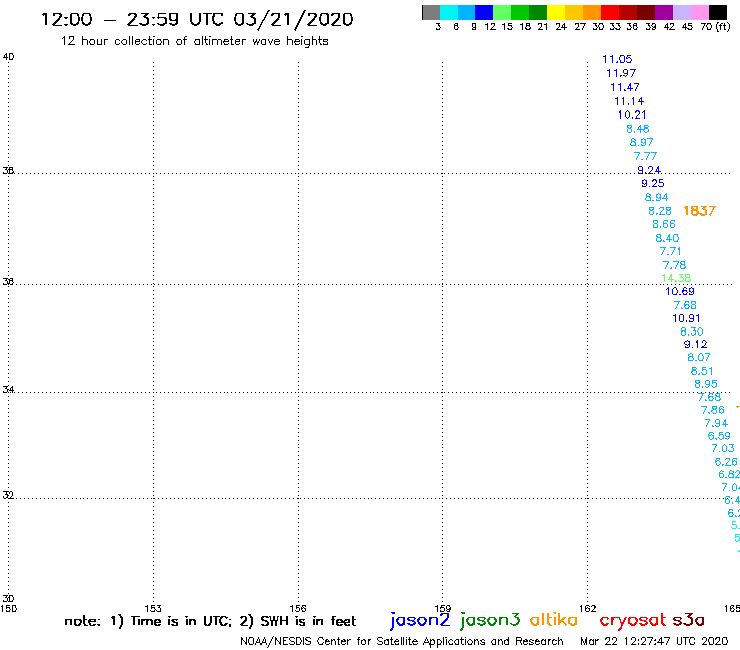
Task: Click the wave height value 7.86
Action: (x=713, y=410)
